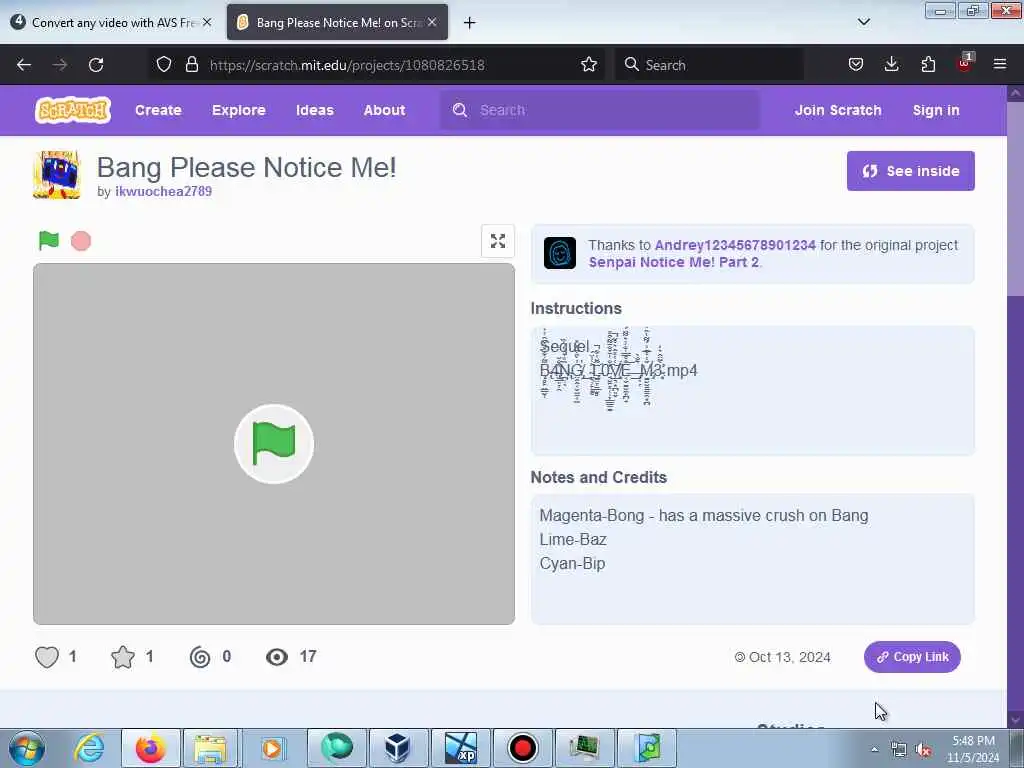
Task: Bookmark this page with the star icon
Action: [x=588, y=64]
